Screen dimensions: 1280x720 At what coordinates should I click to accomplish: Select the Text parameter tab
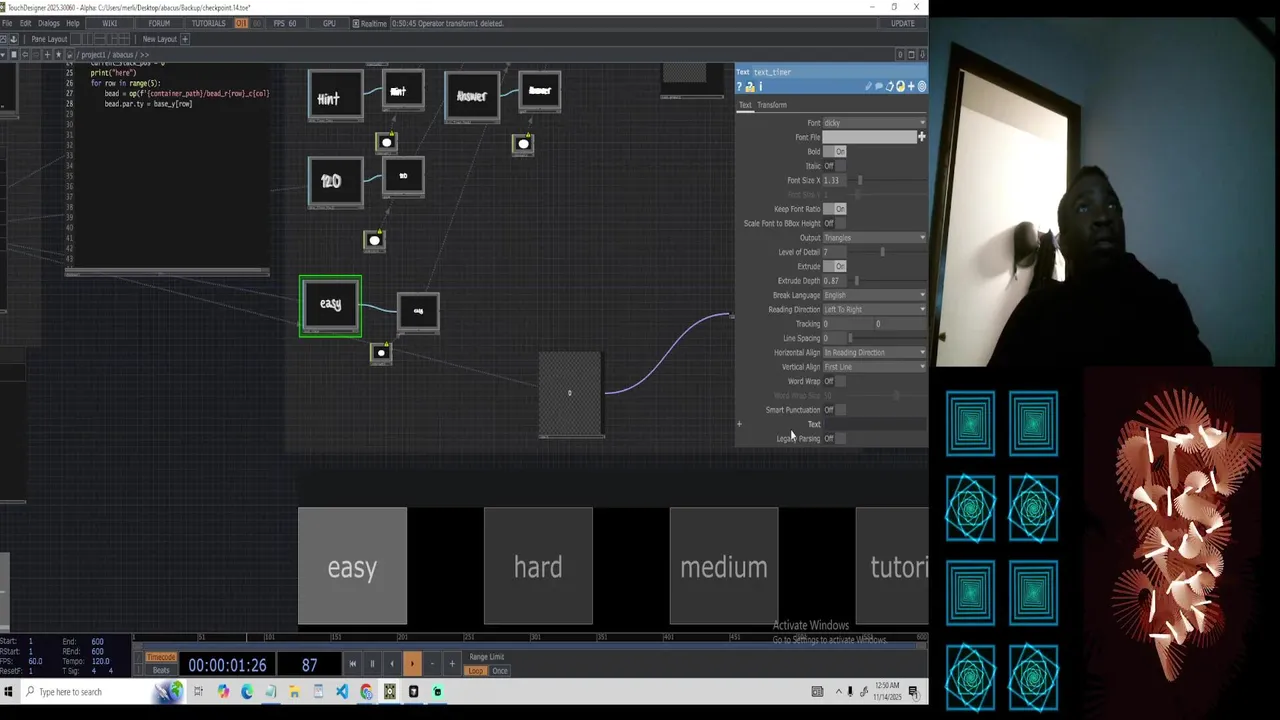point(745,105)
